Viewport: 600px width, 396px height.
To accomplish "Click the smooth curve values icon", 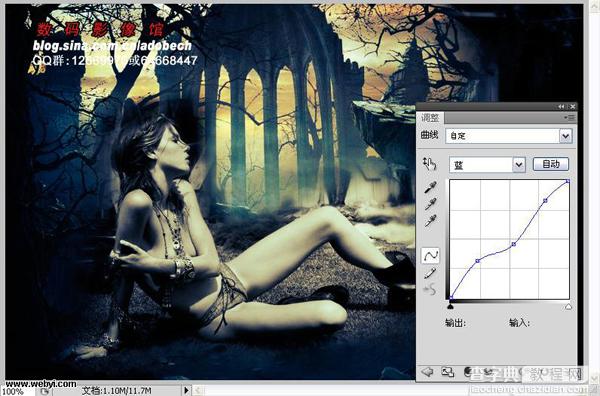I will (x=430, y=290).
